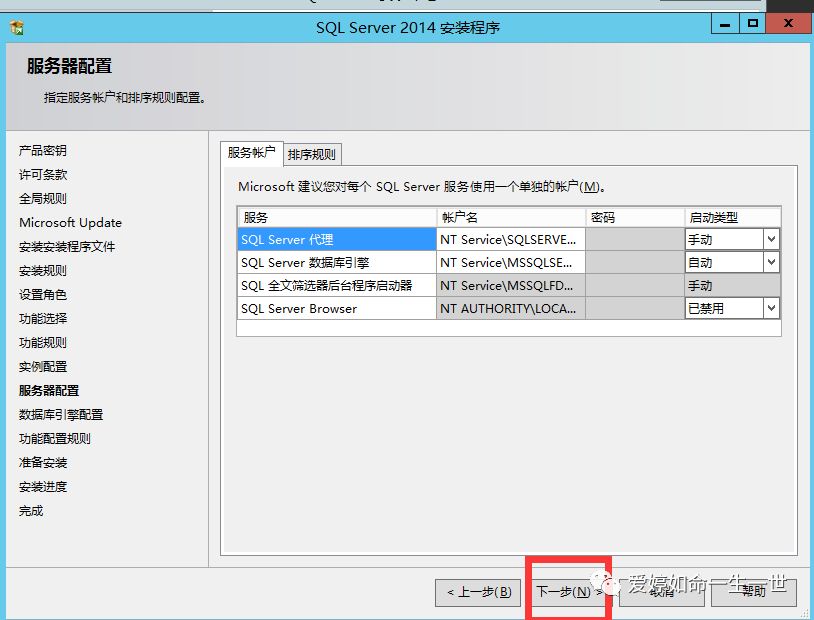Image resolution: width=814 pixels, height=620 pixels.
Task: Select the SQL Server 代理 service row
Action: (337, 239)
